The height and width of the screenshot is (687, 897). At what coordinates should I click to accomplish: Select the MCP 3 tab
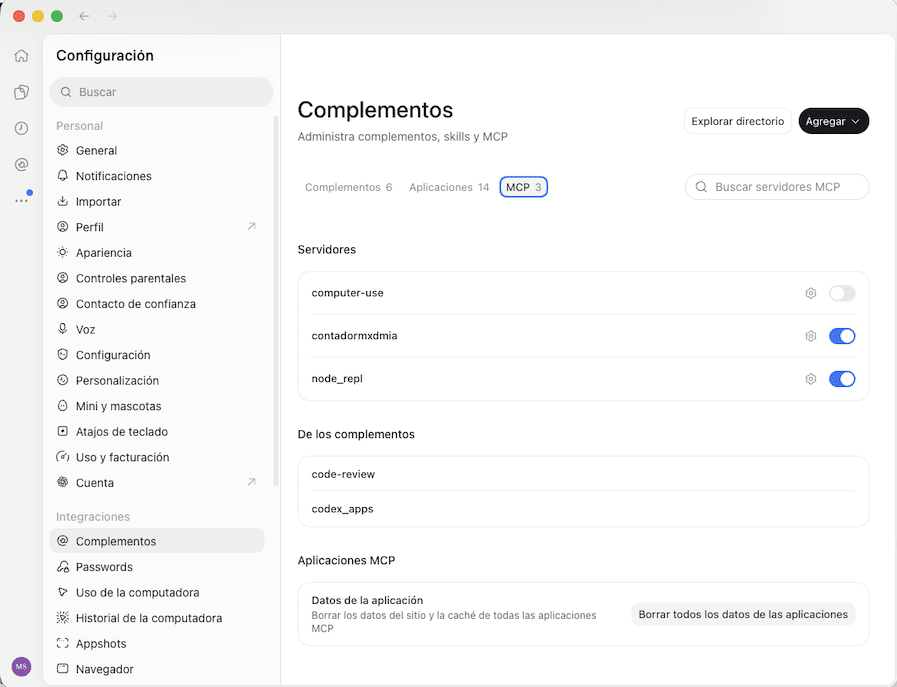pyautogui.click(x=523, y=187)
